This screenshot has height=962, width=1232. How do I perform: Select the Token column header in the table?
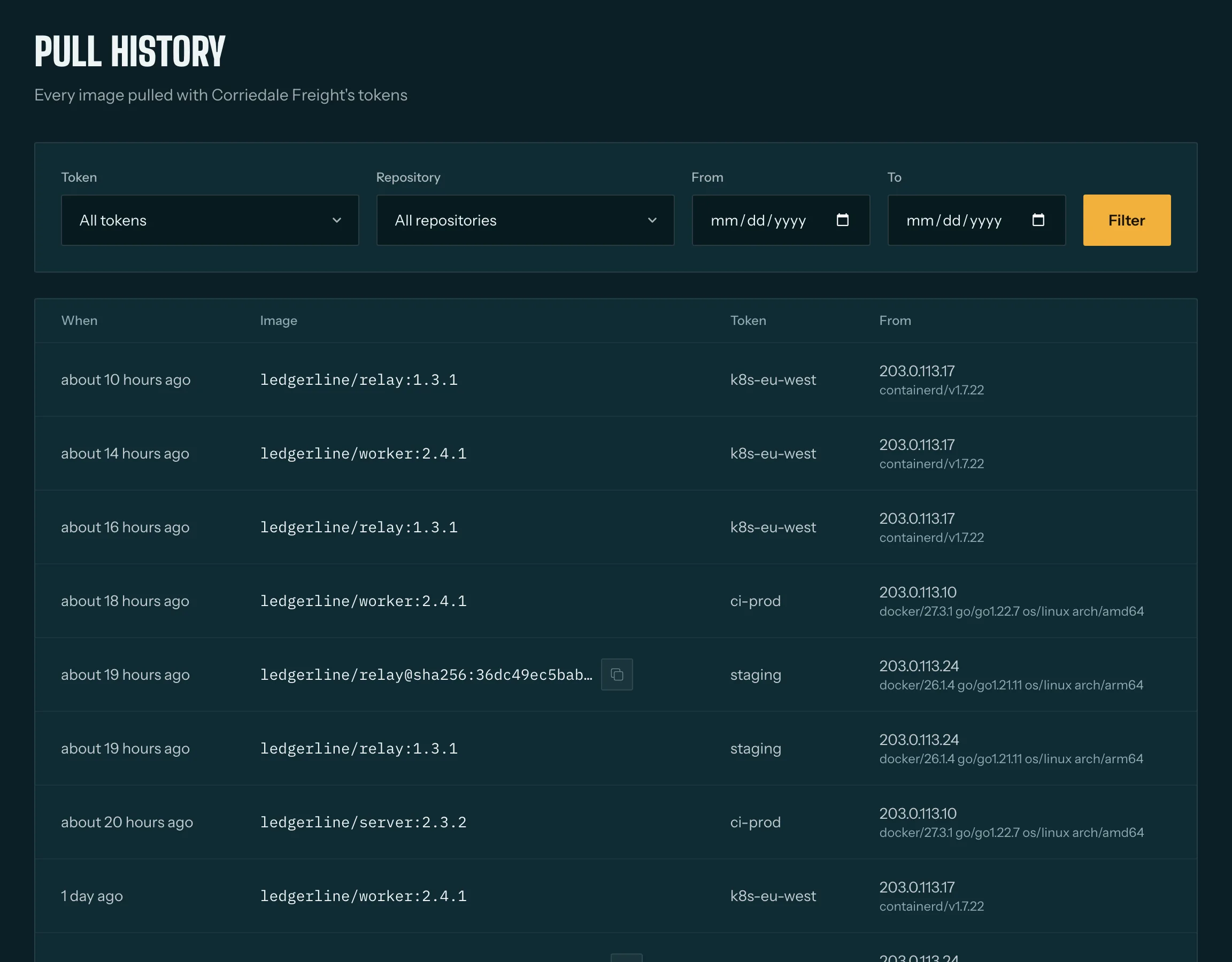tap(748, 320)
